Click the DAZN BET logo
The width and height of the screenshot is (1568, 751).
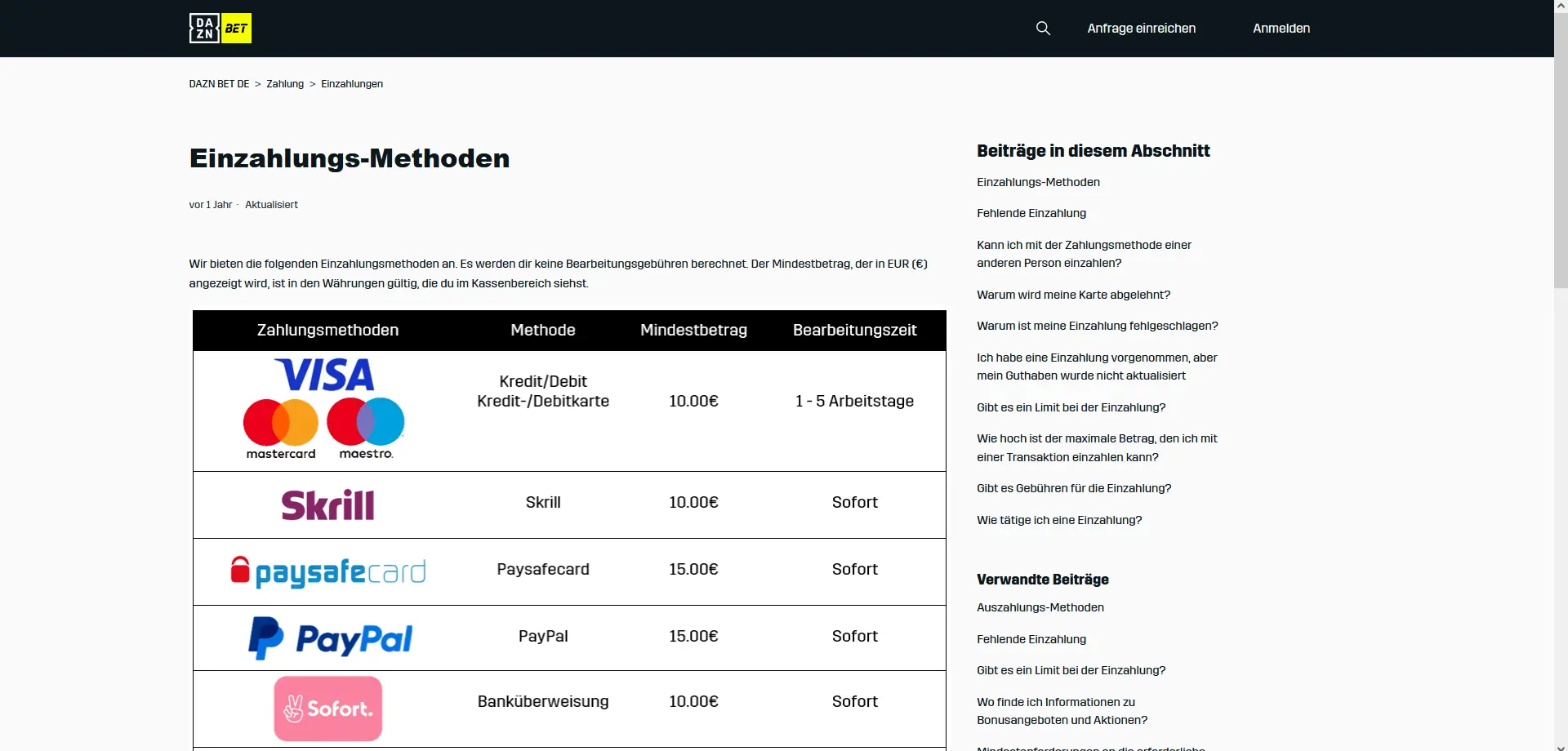[220, 29]
